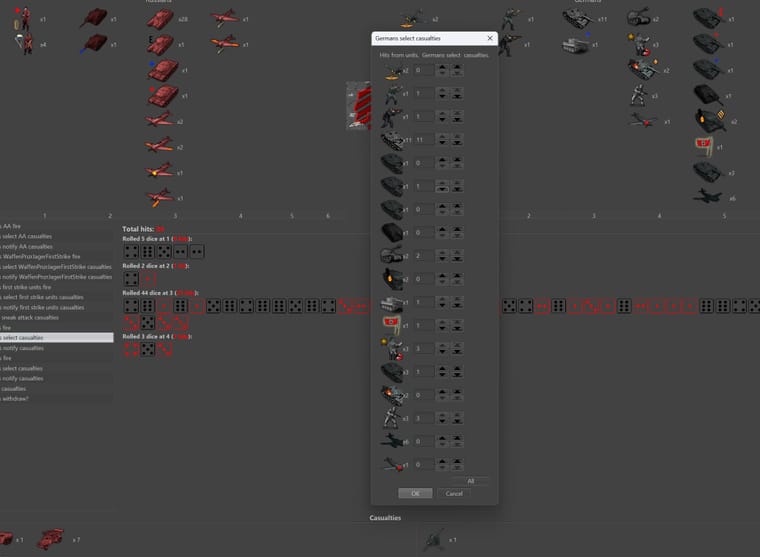The height and width of the screenshot is (557, 760).
Task: Set x6 plane casualties to maximum
Action: [x=457, y=438]
